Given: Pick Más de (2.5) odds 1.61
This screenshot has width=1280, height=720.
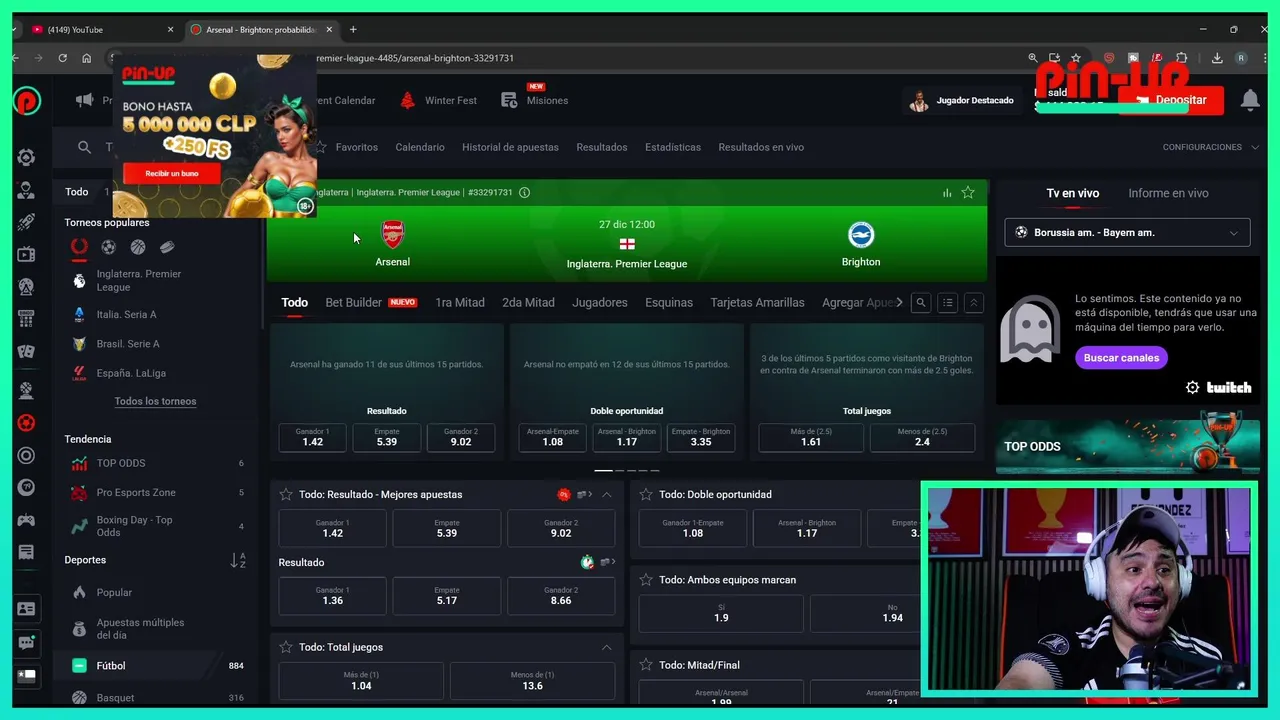Looking at the screenshot, I should pos(811,437).
